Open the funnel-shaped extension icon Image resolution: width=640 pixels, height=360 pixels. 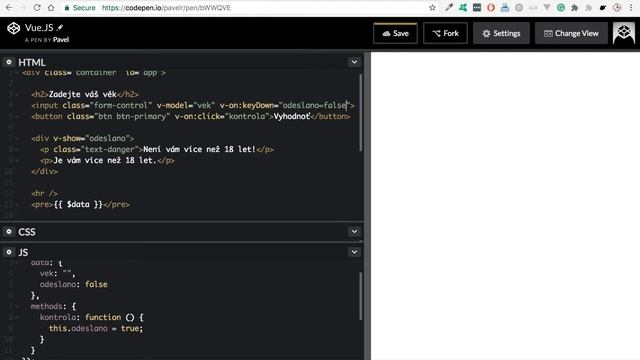[547, 7]
